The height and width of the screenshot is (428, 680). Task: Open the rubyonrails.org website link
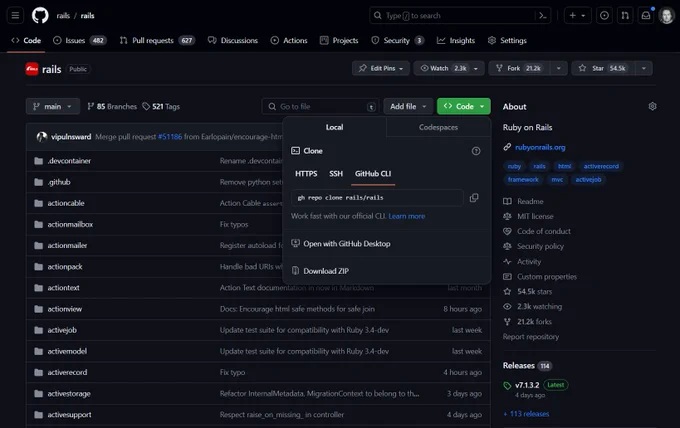(540, 147)
